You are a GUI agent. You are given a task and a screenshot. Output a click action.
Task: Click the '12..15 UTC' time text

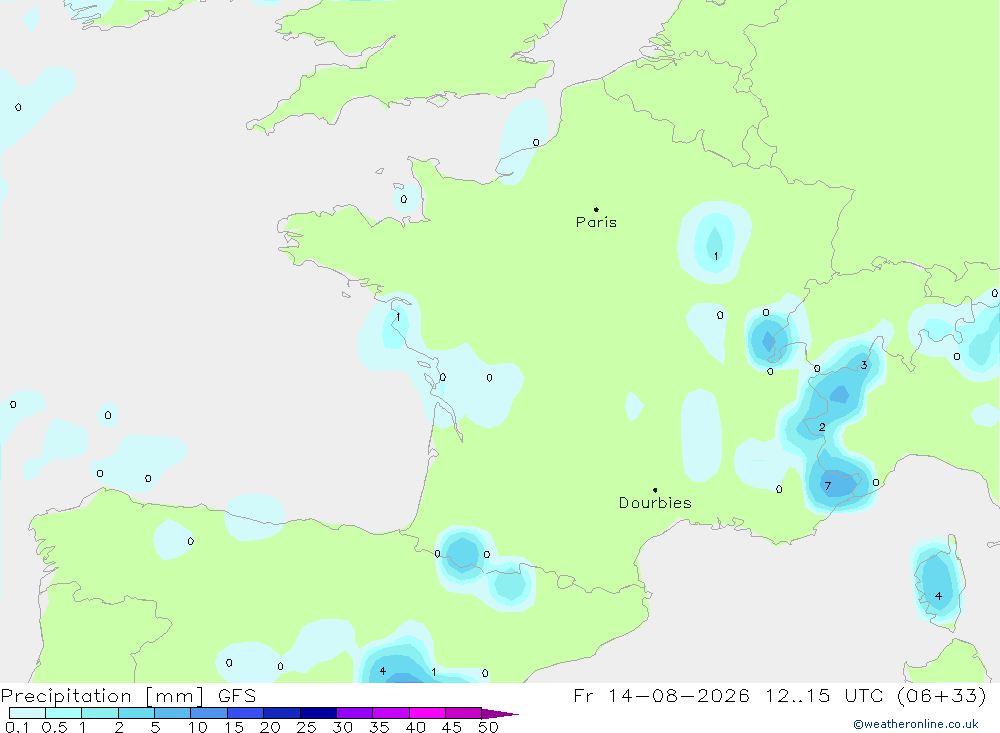[x=825, y=695]
